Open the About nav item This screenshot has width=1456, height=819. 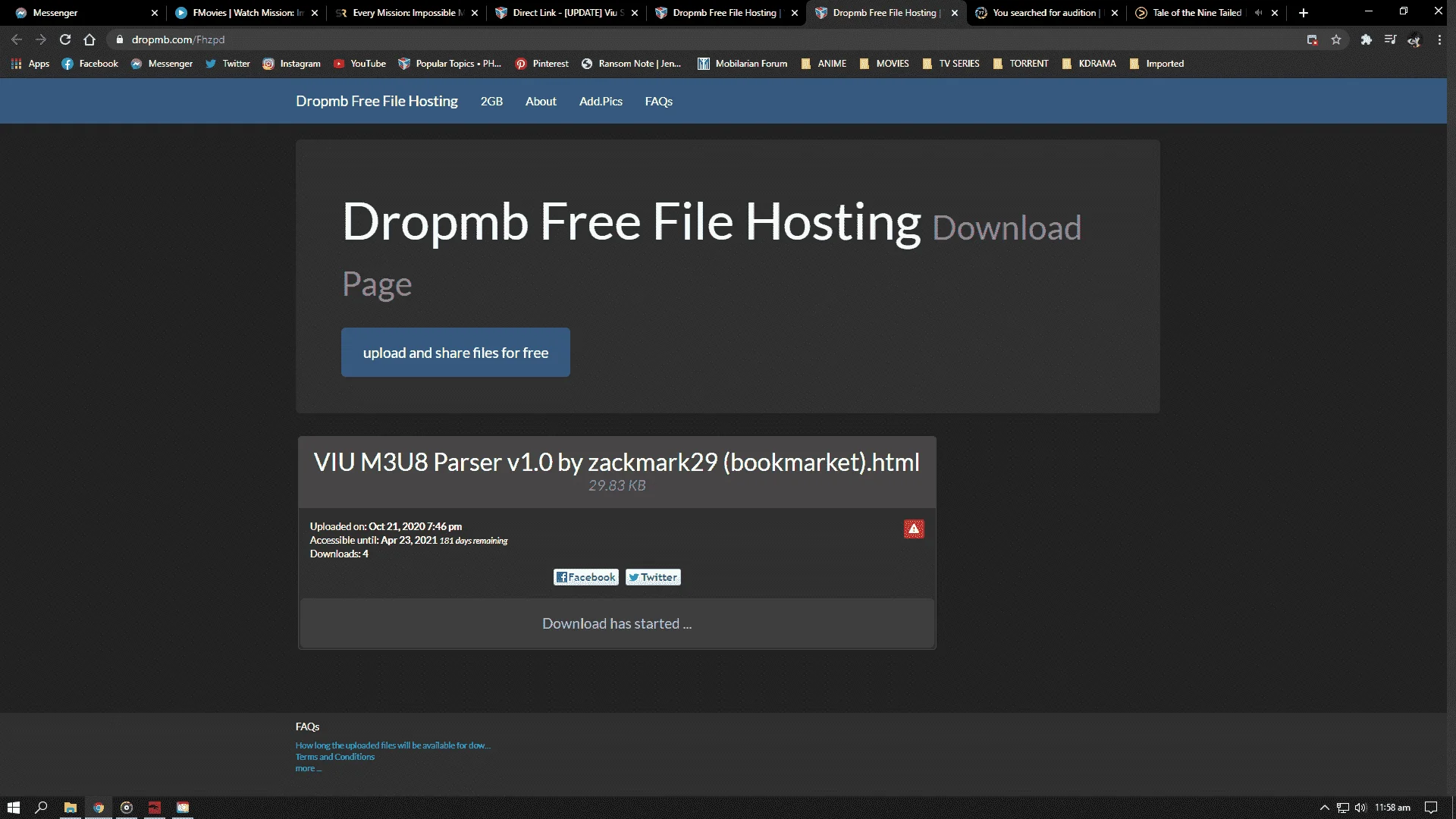point(541,101)
